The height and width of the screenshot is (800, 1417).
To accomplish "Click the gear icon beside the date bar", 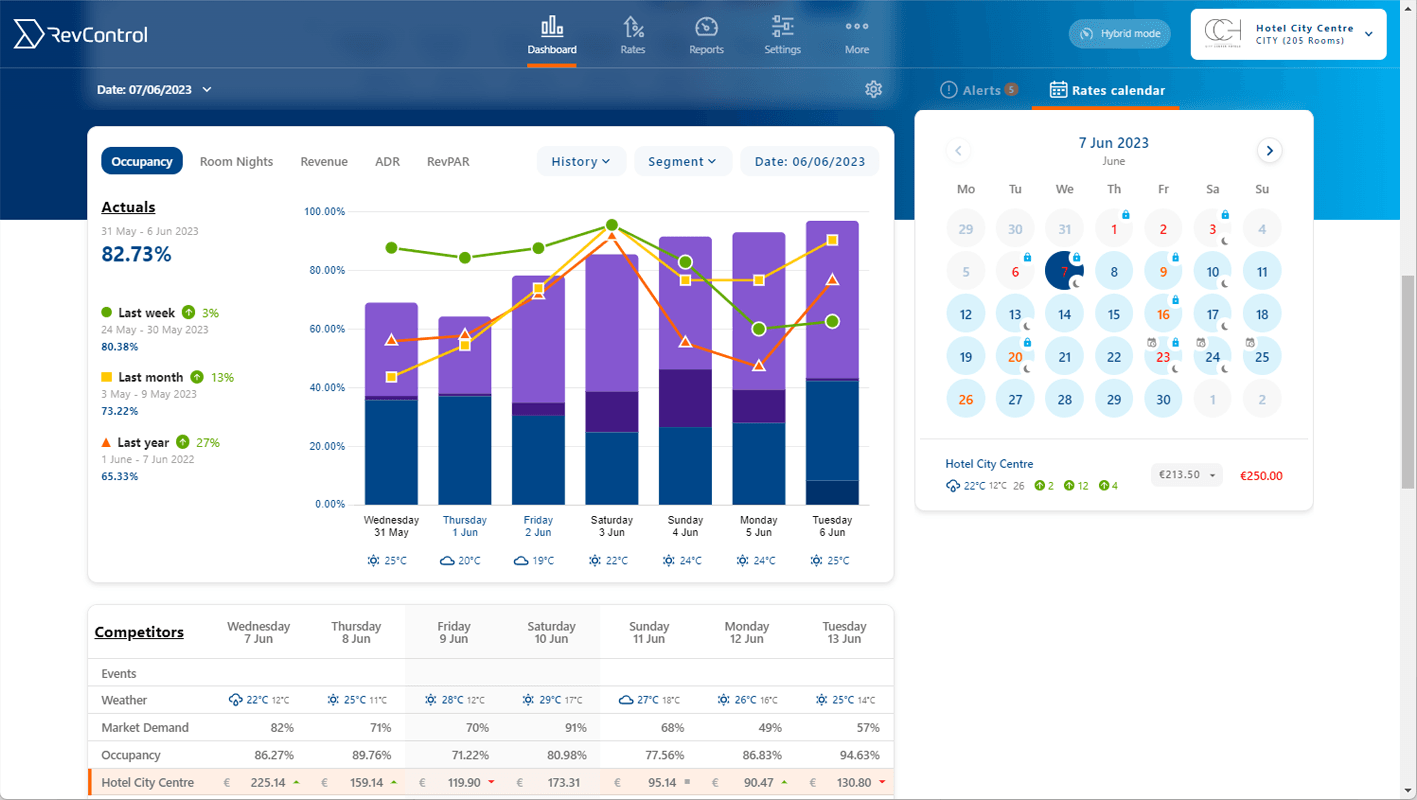I will [873, 89].
